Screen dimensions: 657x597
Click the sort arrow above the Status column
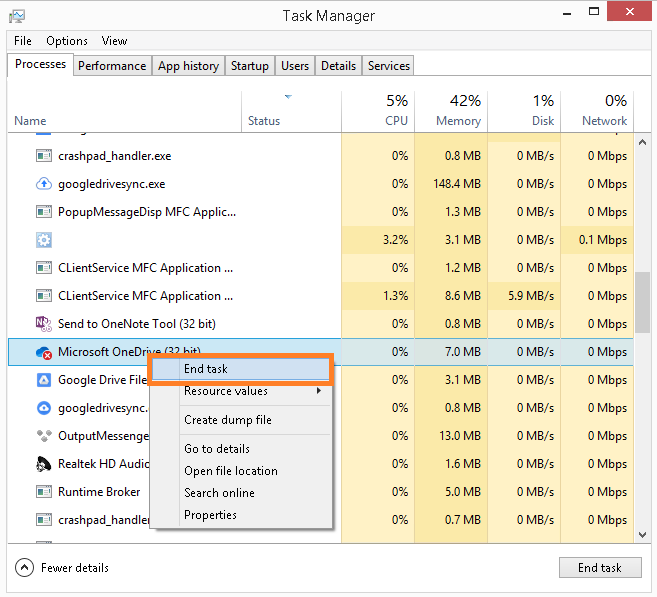click(x=288, y=97)
